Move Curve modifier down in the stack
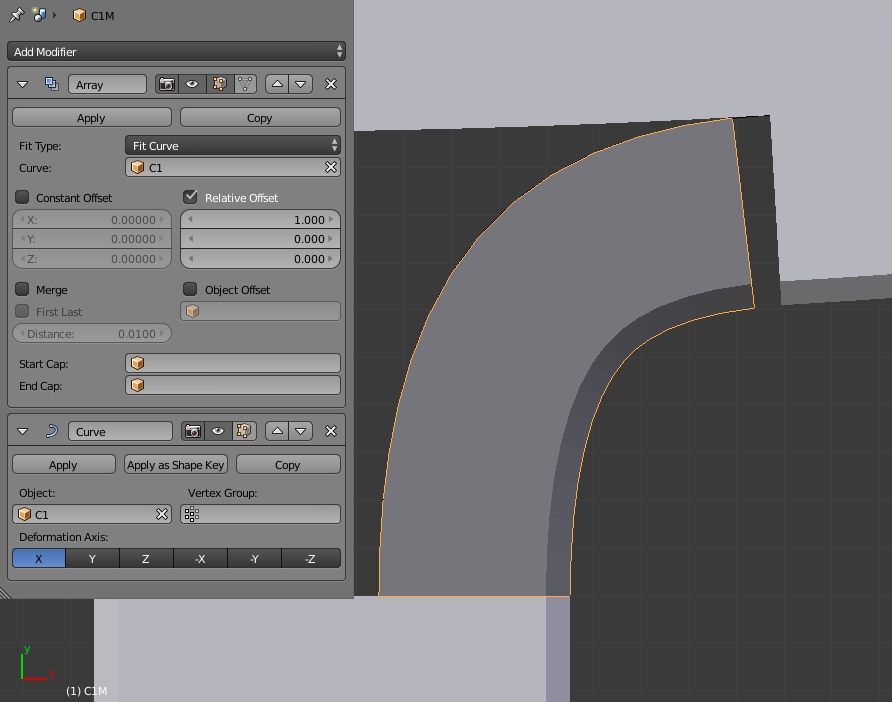Image resolution: width=892 pixels, height=702 pixels. [x=301, y=431]
